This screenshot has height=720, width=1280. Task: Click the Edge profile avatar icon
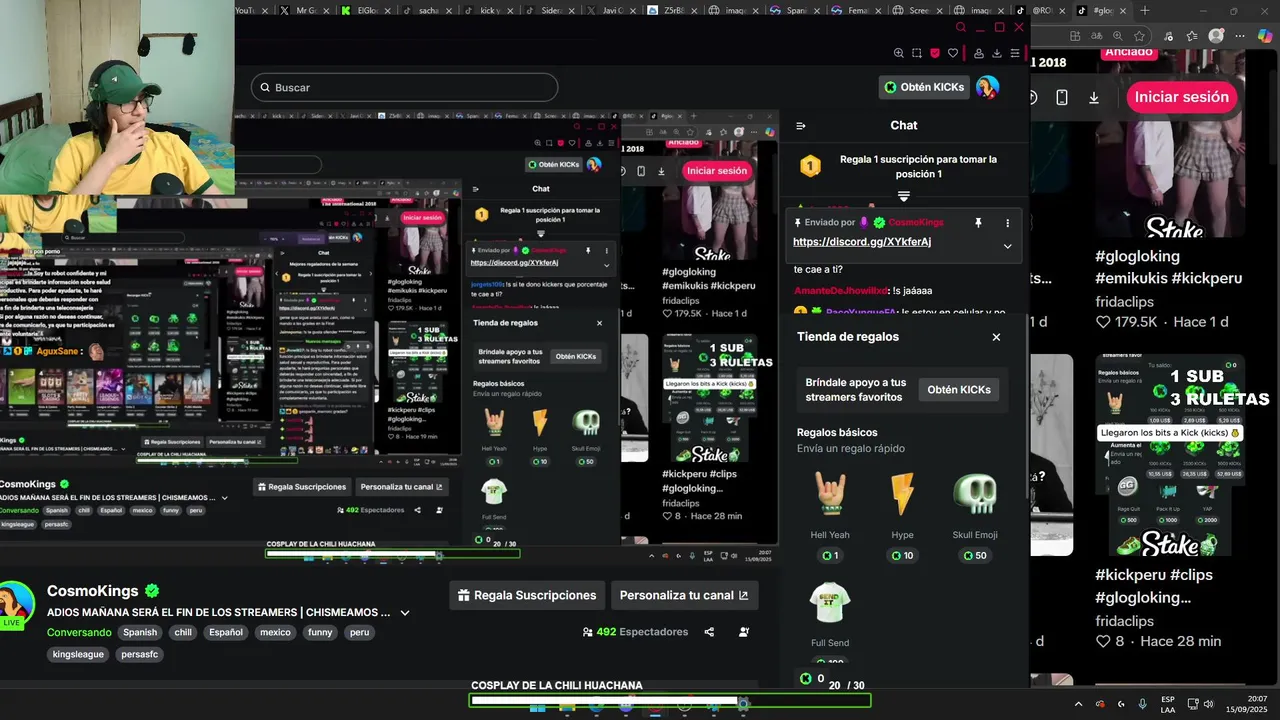(1216, 36)
